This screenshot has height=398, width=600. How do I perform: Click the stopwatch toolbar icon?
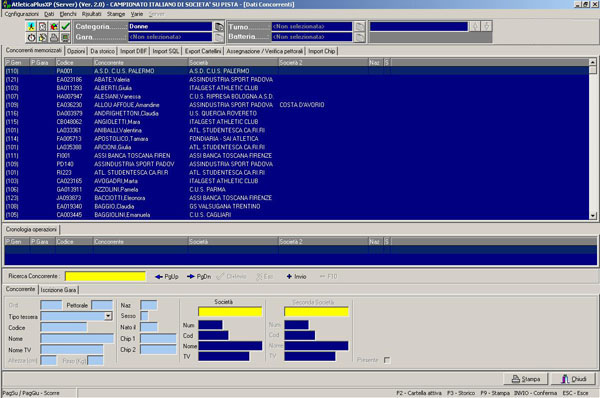[31, 37]
